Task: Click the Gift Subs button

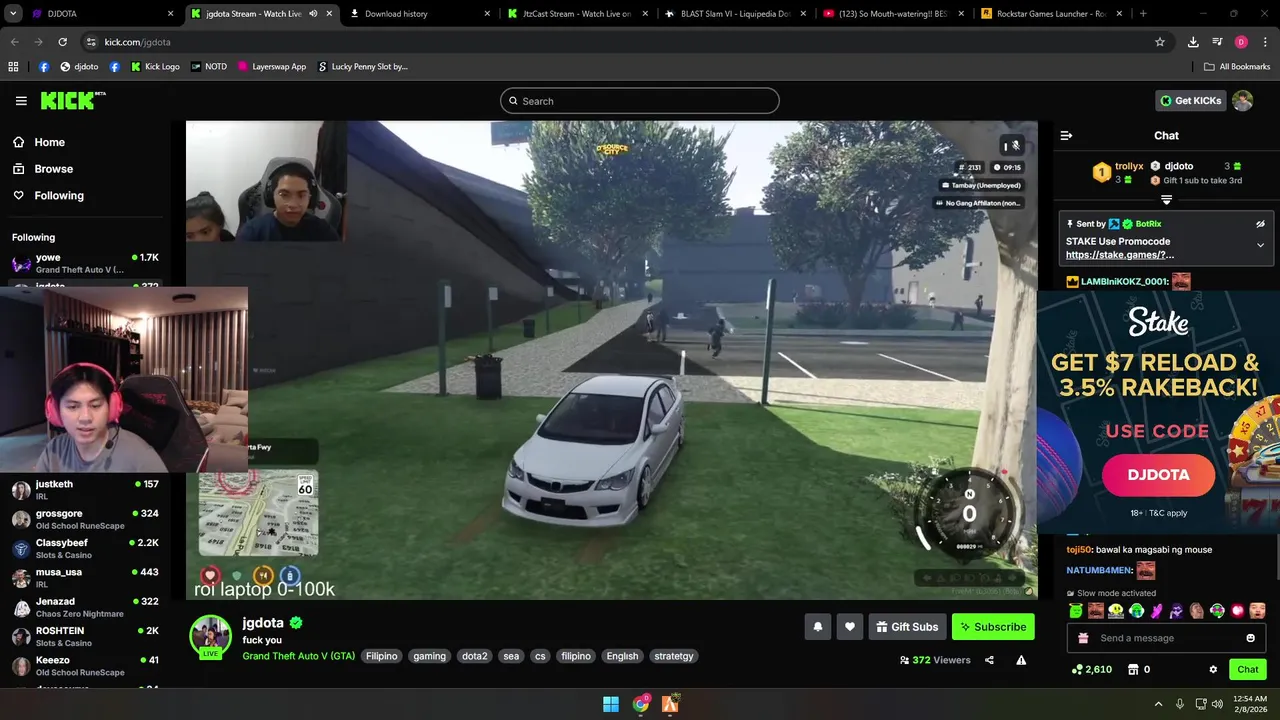Action: [x=907, y=627]
